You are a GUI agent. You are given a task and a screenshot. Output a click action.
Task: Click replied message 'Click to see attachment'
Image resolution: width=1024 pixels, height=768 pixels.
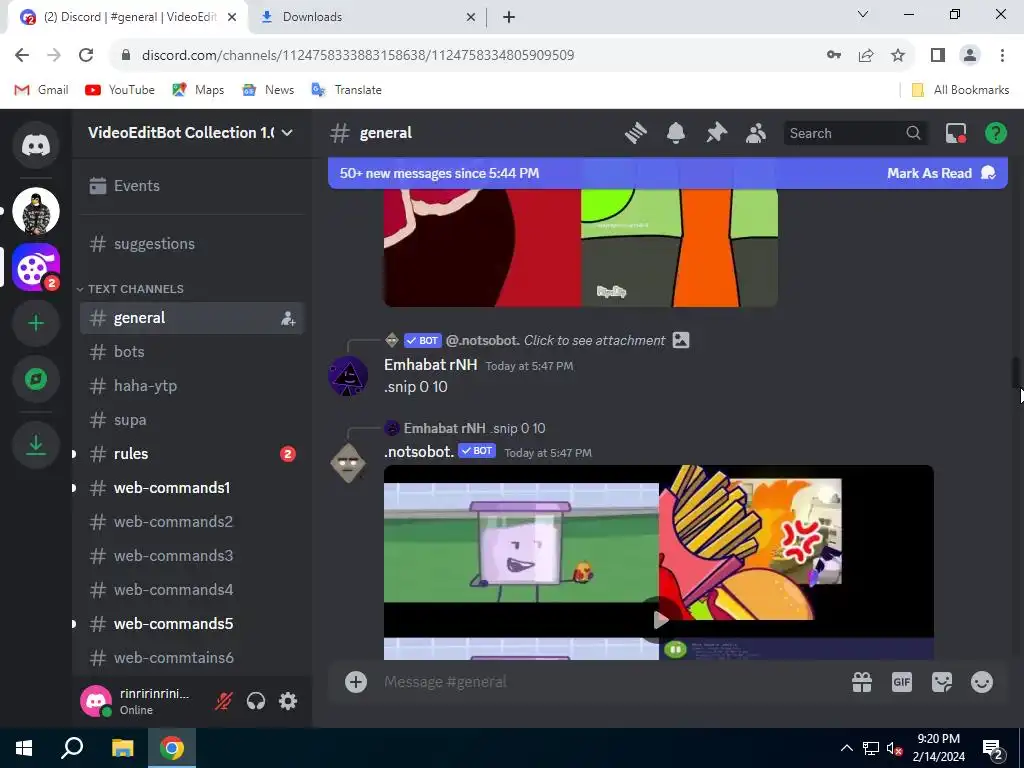594,340
